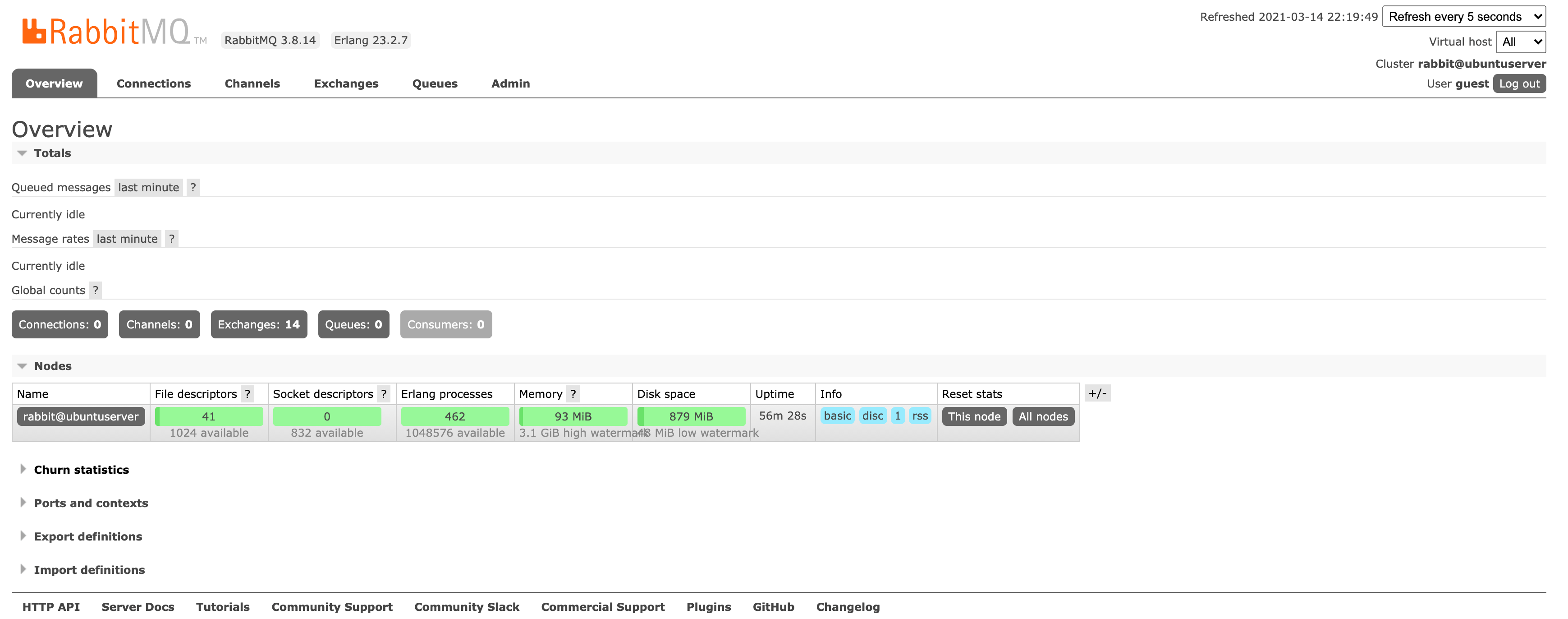Open the Changelog link

click(848, 607)
